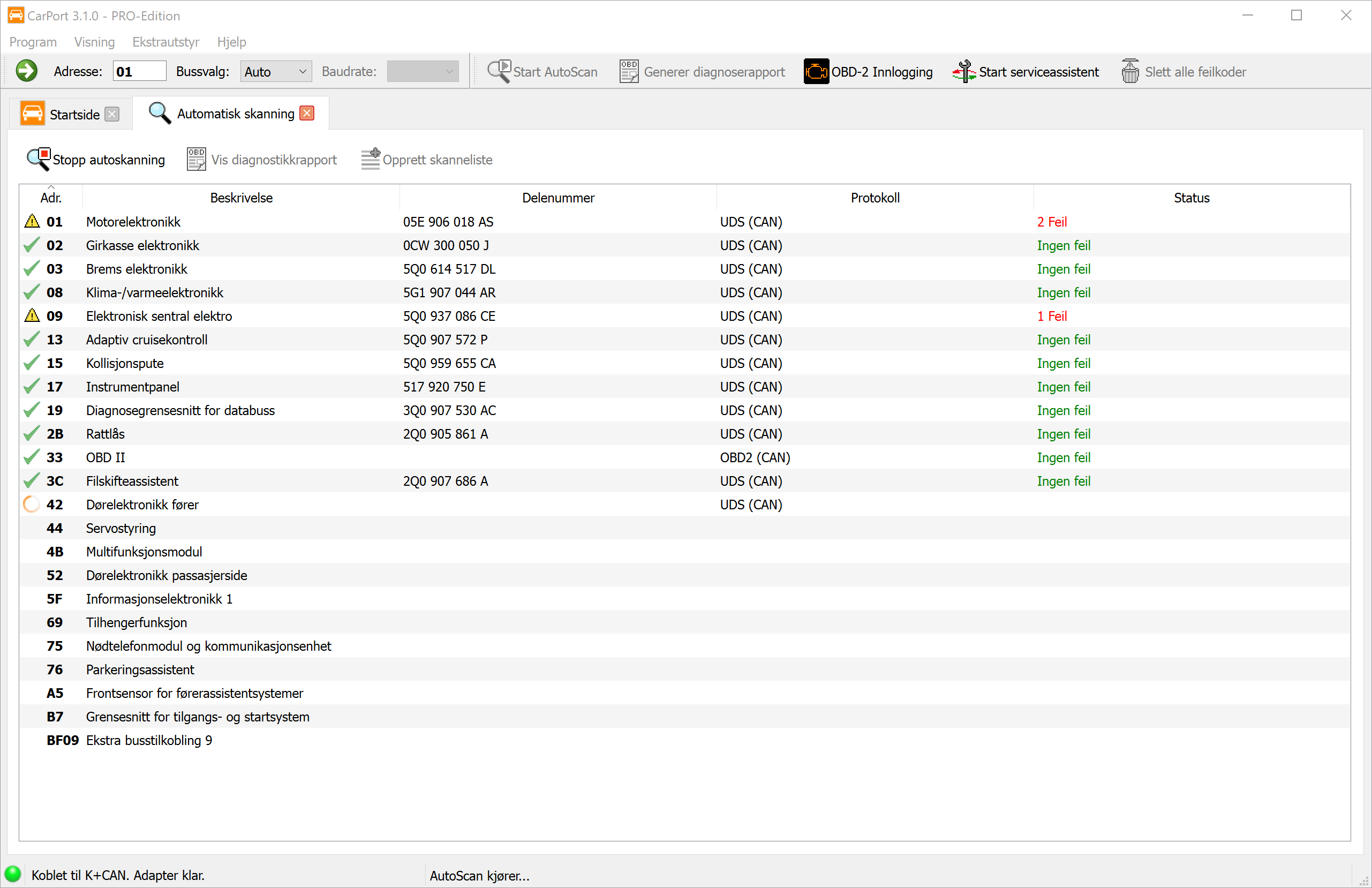Click Vis diagnostikkrapport button
The height and width of the screenshot is (888, 1372).
[x=262, y=160]
